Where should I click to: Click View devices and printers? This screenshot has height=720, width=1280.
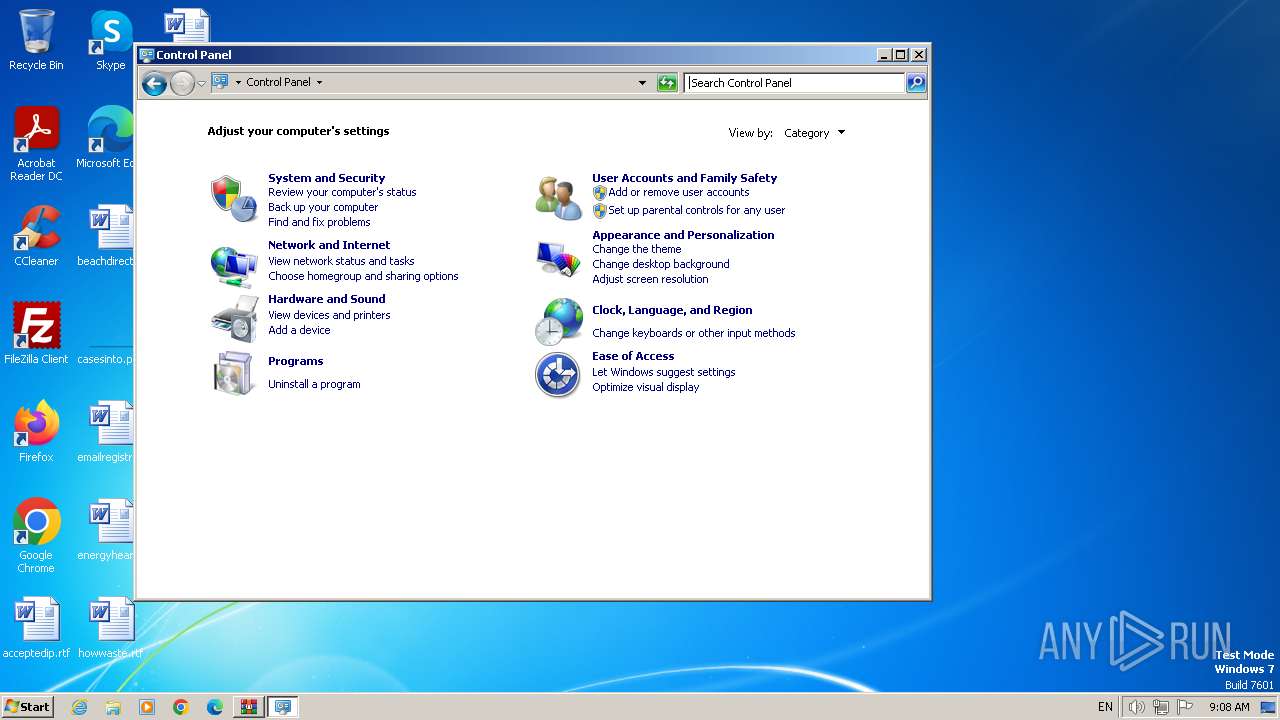click(x=329, y=315)
